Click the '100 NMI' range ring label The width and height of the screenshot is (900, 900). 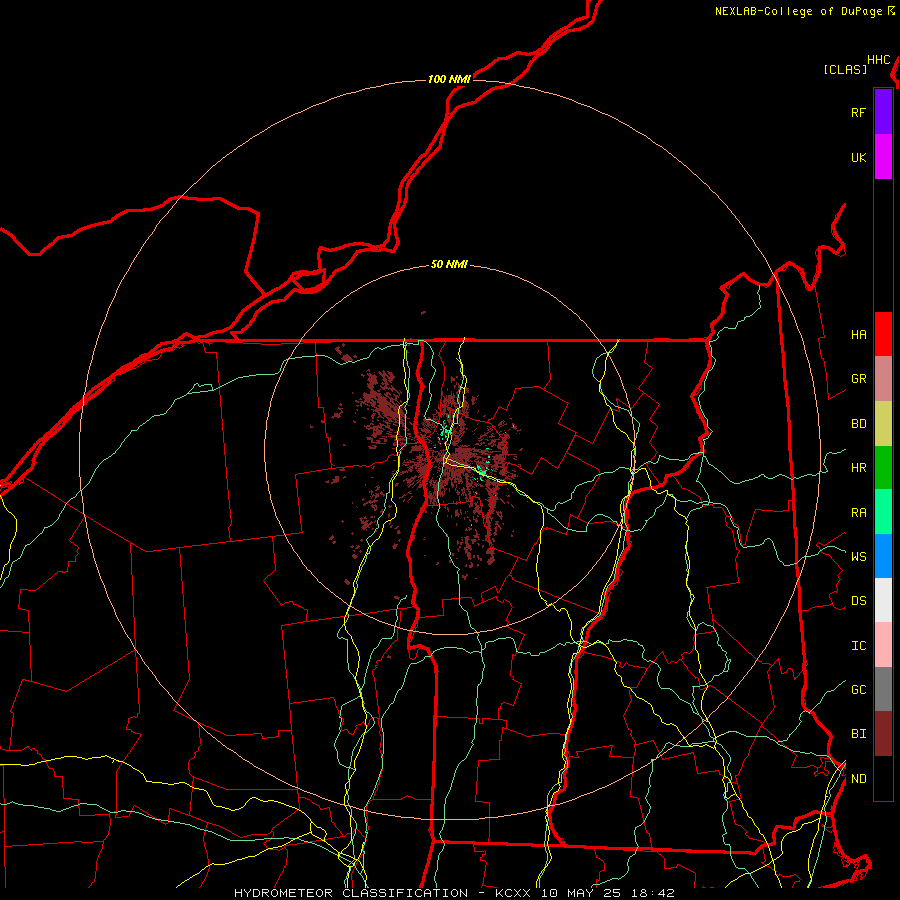click(x=449, y=79)
